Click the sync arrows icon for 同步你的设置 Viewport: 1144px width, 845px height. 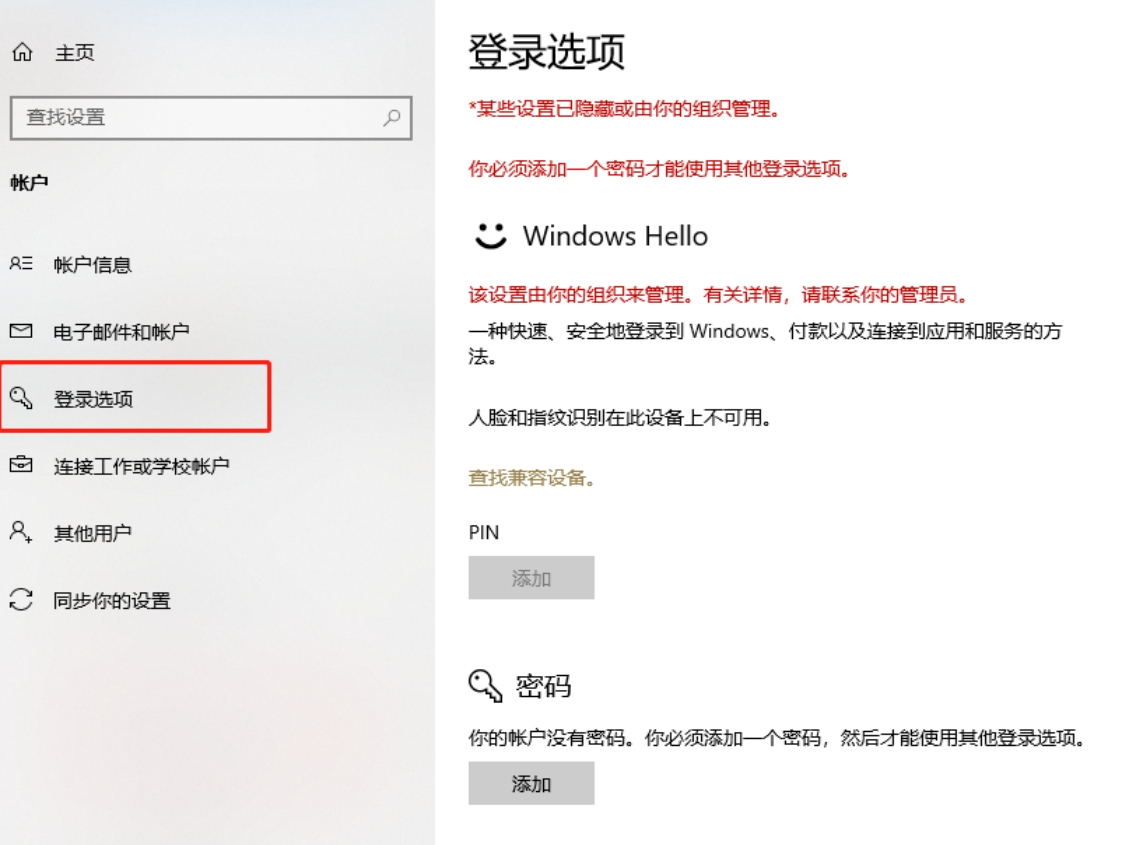click(21, 600)
